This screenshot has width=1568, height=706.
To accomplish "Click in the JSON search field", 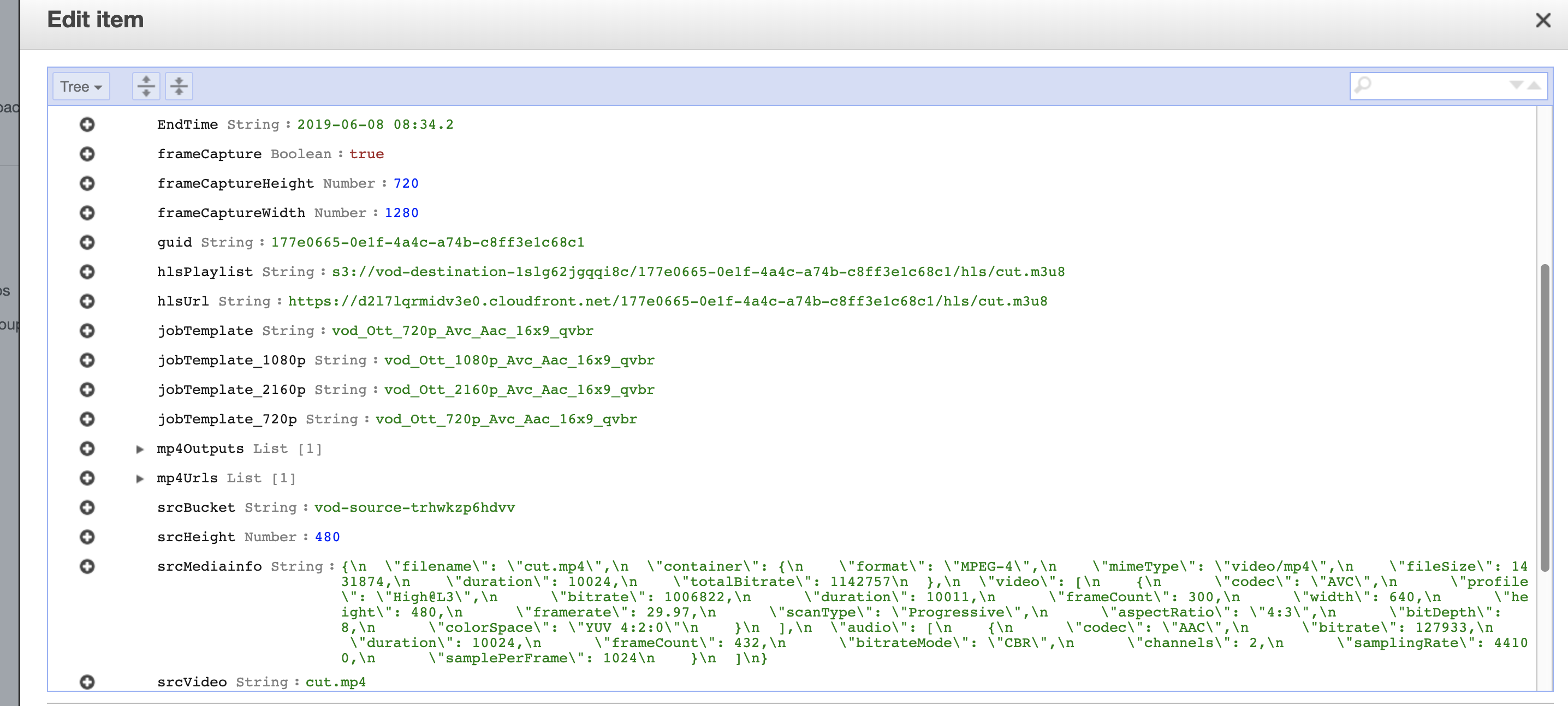I will pyautogui.click(x=1436, y=86).
